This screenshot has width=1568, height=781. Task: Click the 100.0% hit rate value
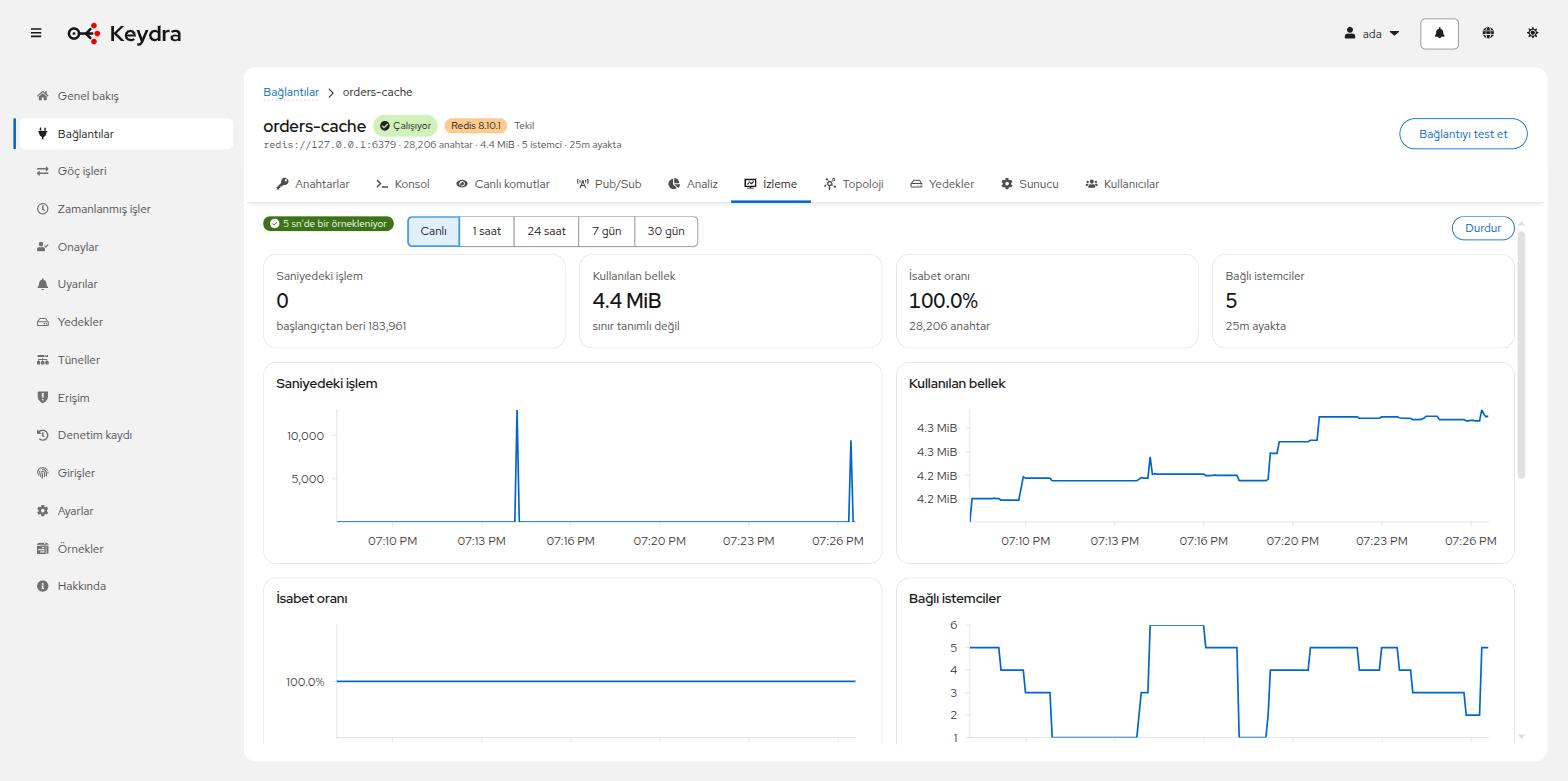[943, 301]
